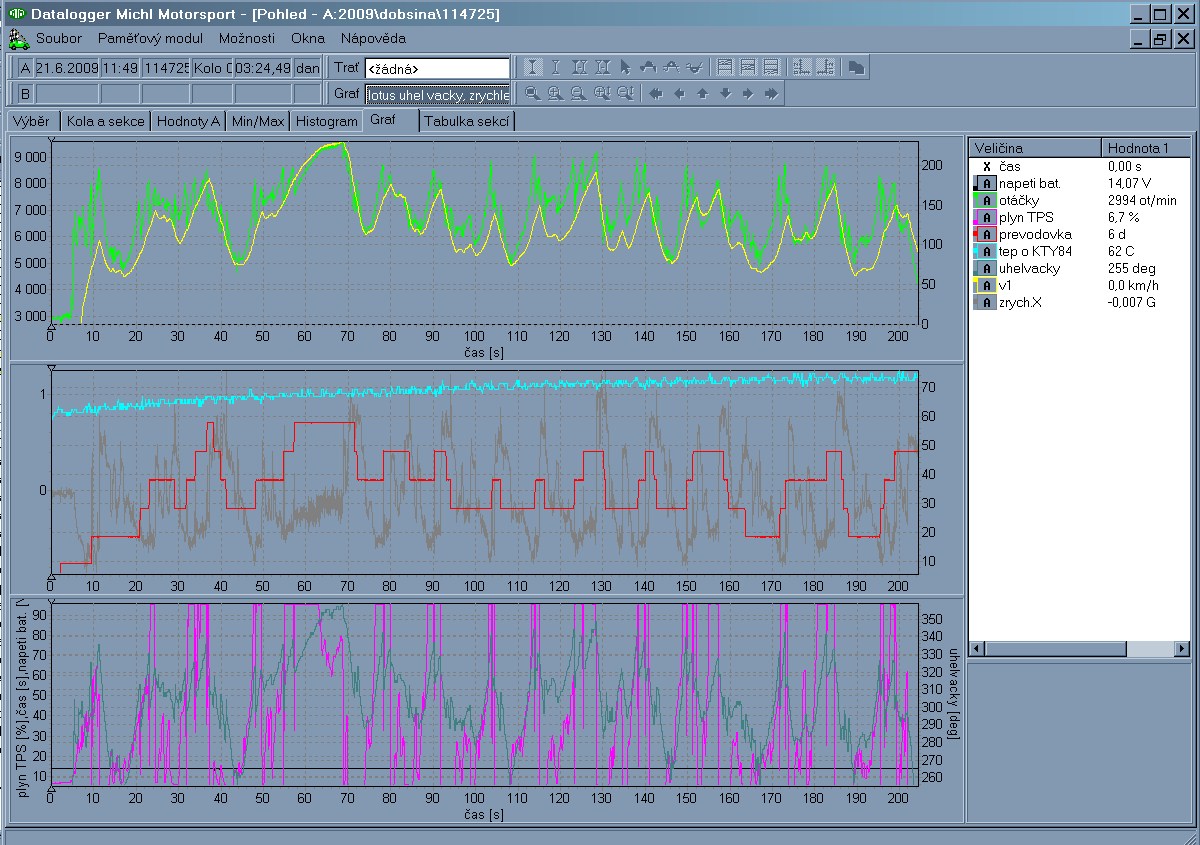
Task: Switch to the Min/Max tab
Action: [258, 121]
